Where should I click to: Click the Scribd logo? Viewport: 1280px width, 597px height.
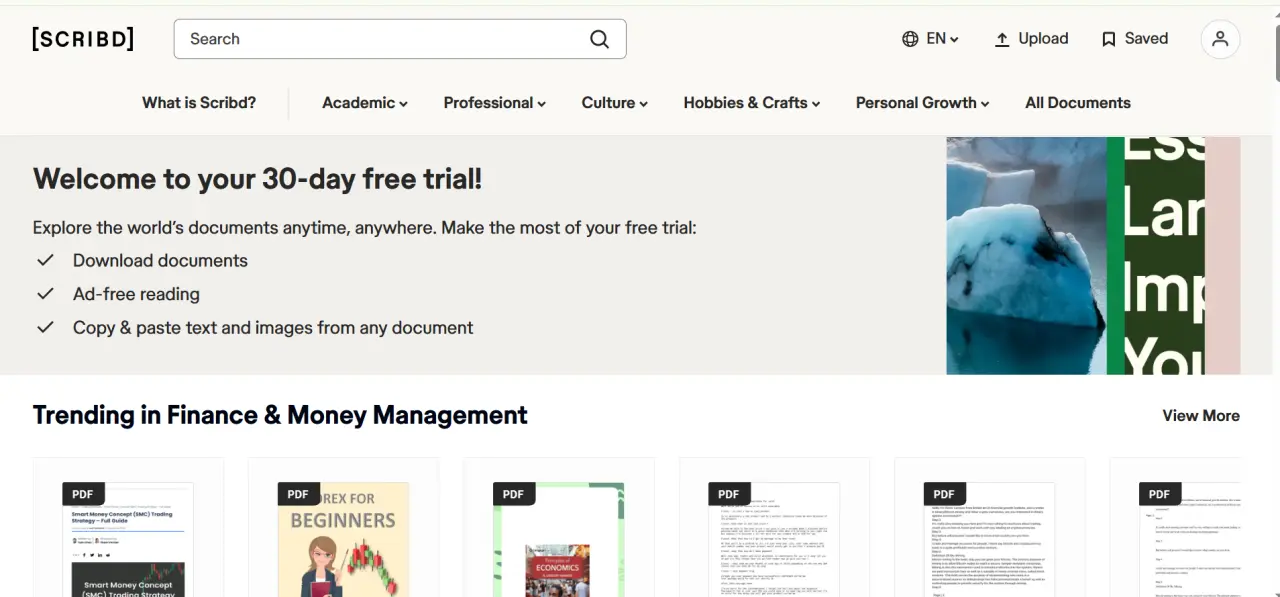coord(83,39)
